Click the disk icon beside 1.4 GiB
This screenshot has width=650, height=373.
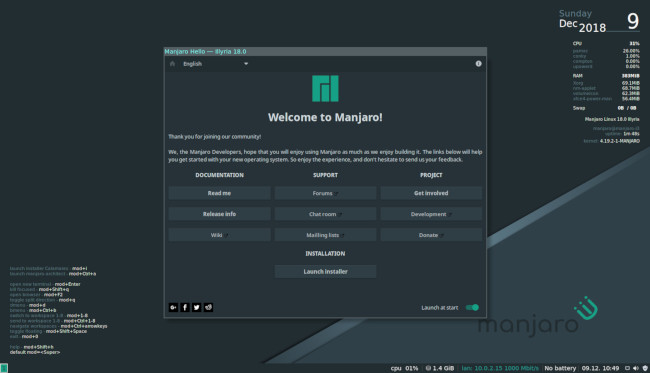click(428, 368)
